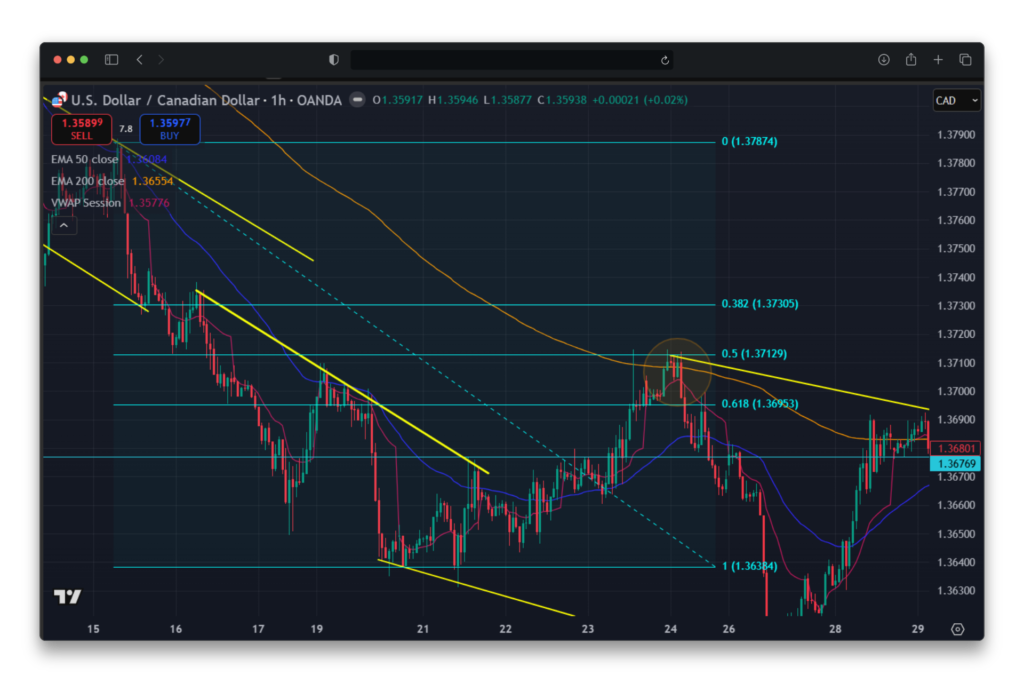Image resolution: width=1024 pixels, height=683 pixels.
Task: Collapse the indicator legend chevron
Action: point(64,225)
